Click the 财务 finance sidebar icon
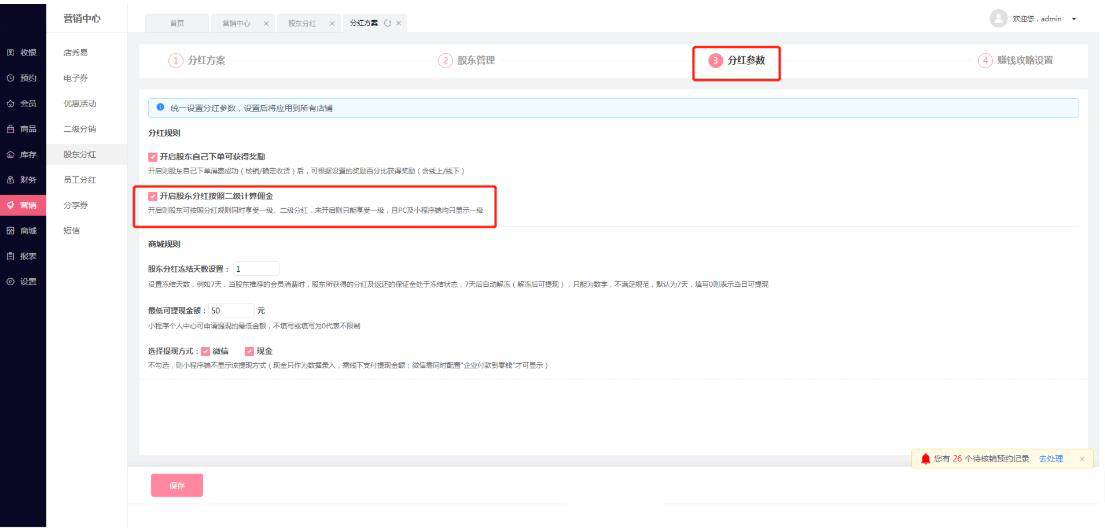 (x=11, y=180)
